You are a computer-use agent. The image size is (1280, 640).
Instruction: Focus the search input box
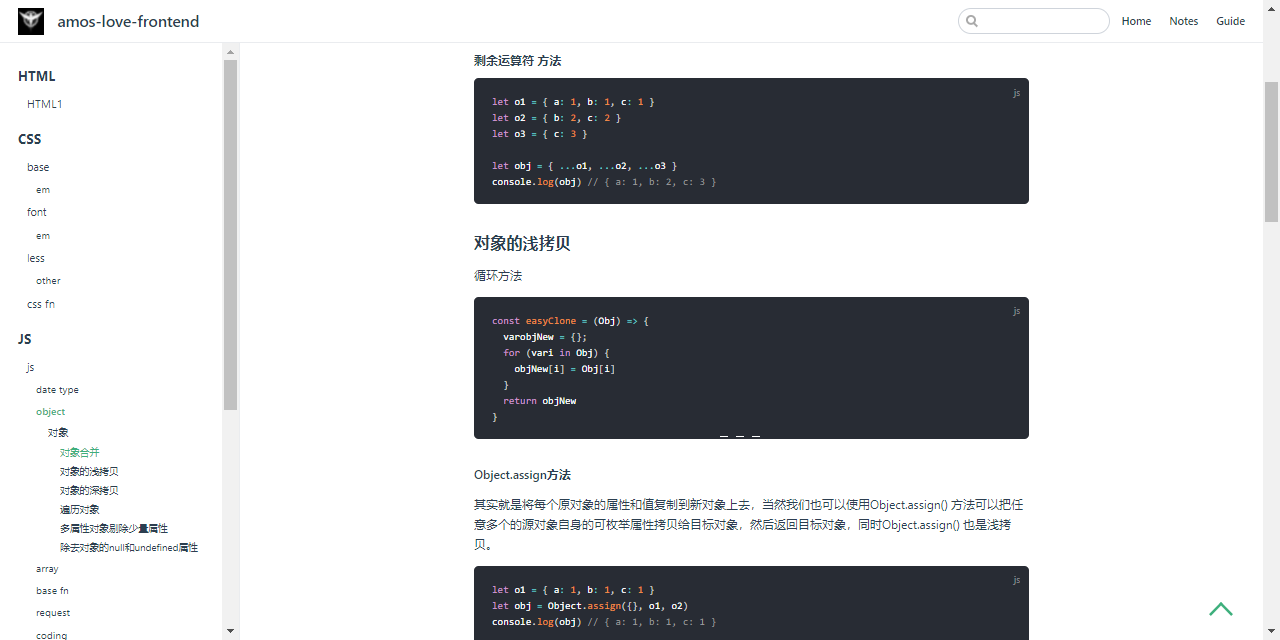[x=1034, y=21]
